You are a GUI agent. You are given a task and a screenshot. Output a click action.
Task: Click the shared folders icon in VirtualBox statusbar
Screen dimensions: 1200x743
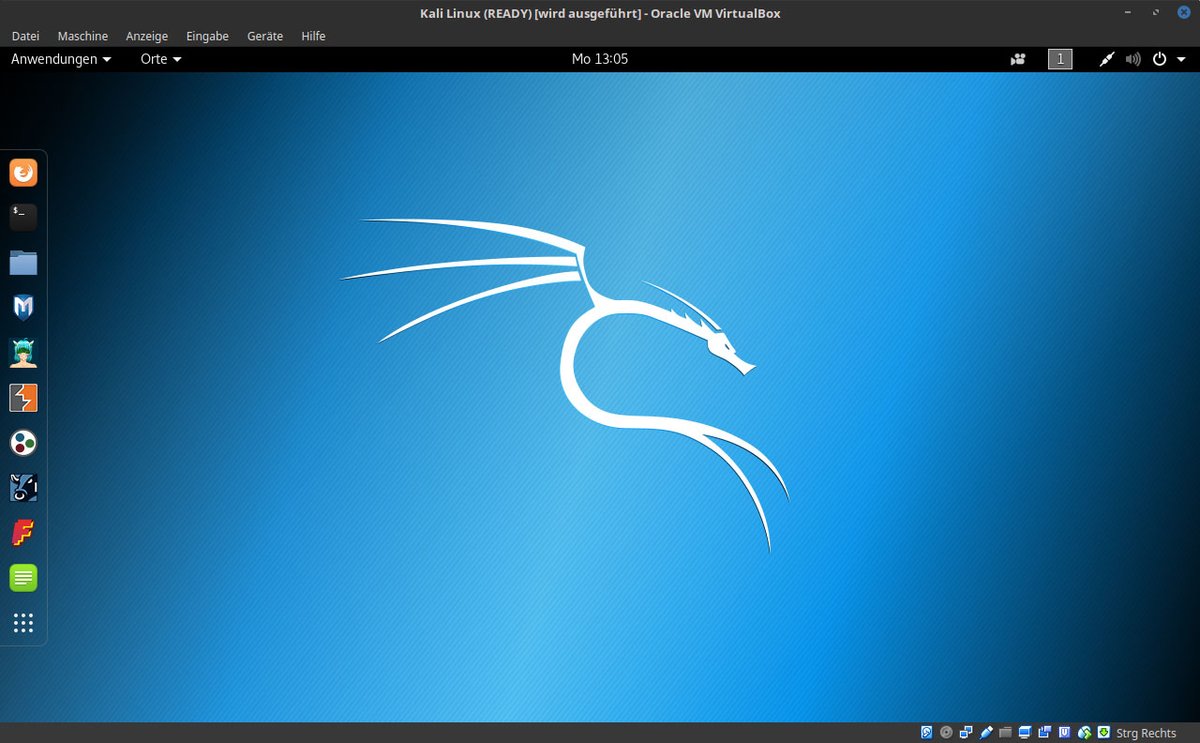tap(1004, 732)
